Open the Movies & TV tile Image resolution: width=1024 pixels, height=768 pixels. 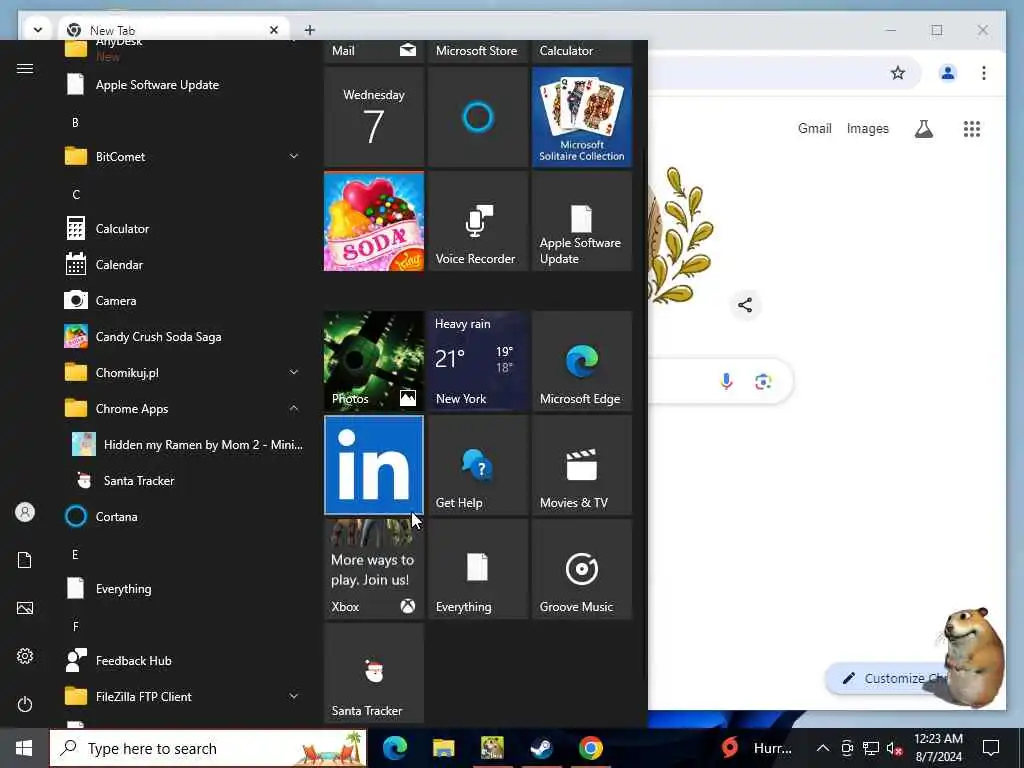point(582,465)
